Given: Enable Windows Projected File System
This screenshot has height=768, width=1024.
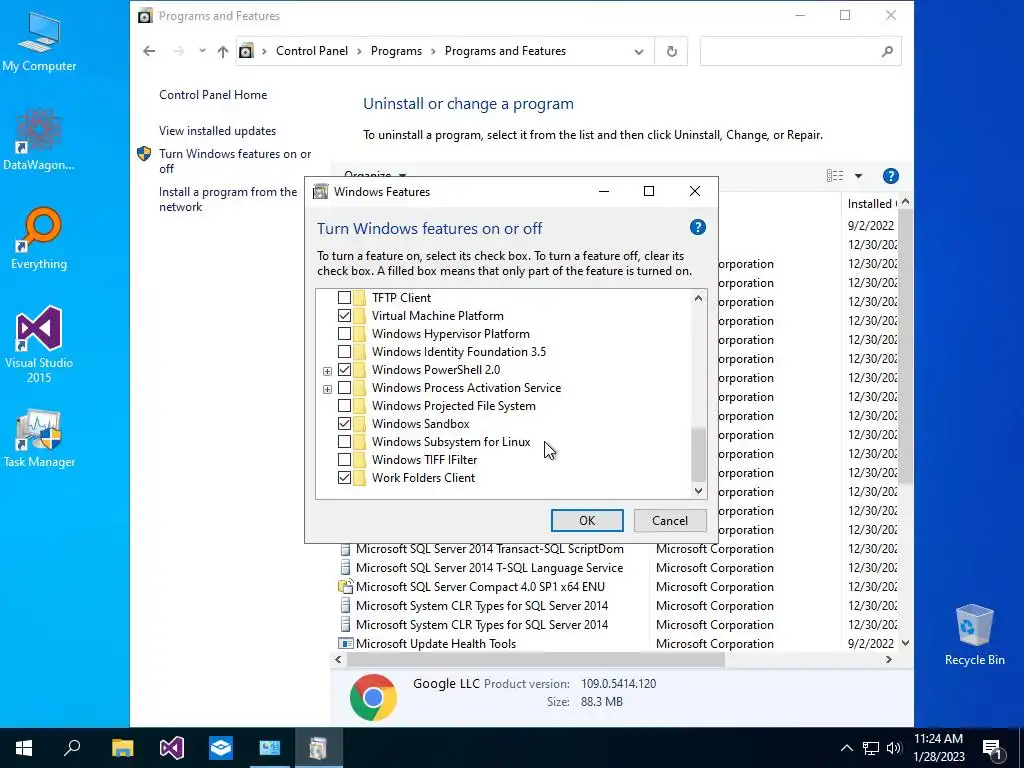Looking at the screenshot, I should [344, 406].
